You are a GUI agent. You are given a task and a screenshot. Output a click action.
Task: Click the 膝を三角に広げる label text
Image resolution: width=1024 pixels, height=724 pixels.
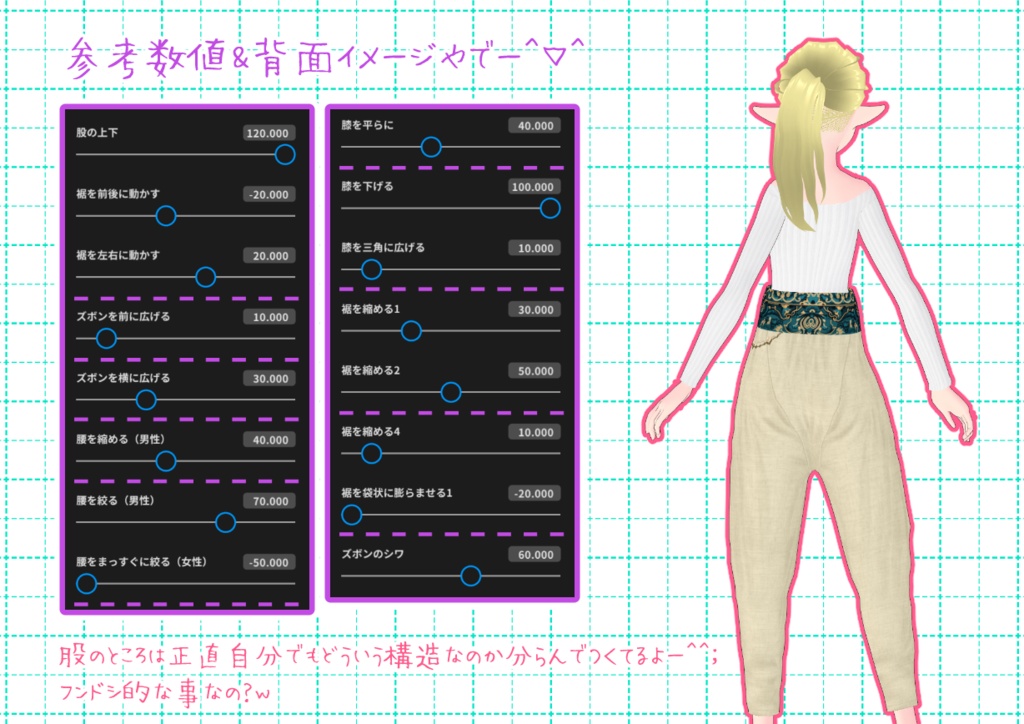pos(383,248)
